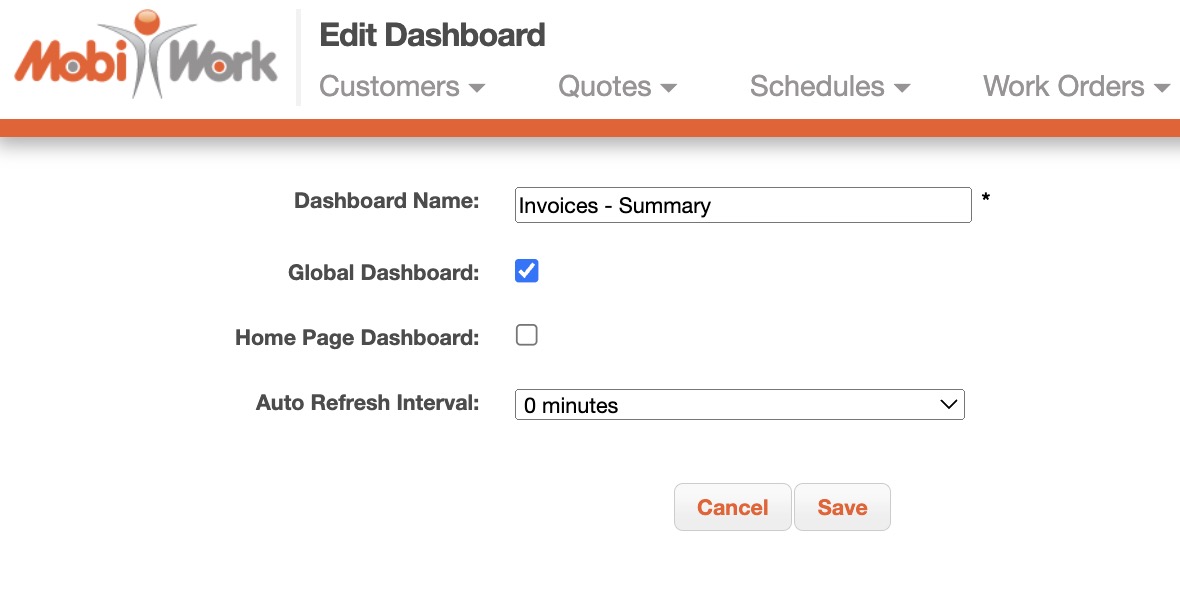Viewport: 1180px width, 596px height.
Task: Open the Quotes menu
Action: (605, 87)
